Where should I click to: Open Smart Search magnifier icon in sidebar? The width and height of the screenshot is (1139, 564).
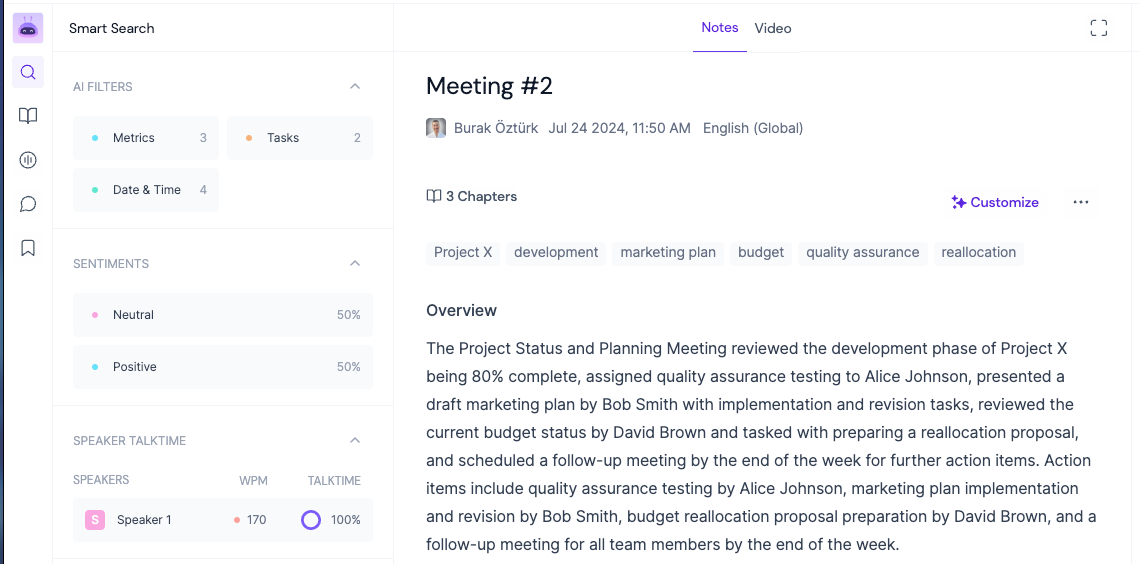(28, 72)
